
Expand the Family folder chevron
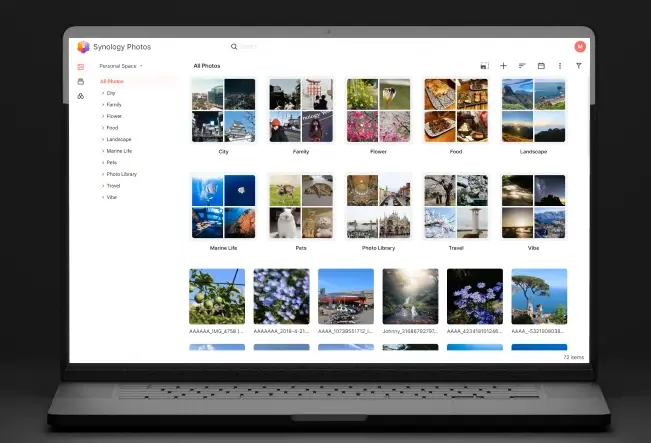[103, 105]
